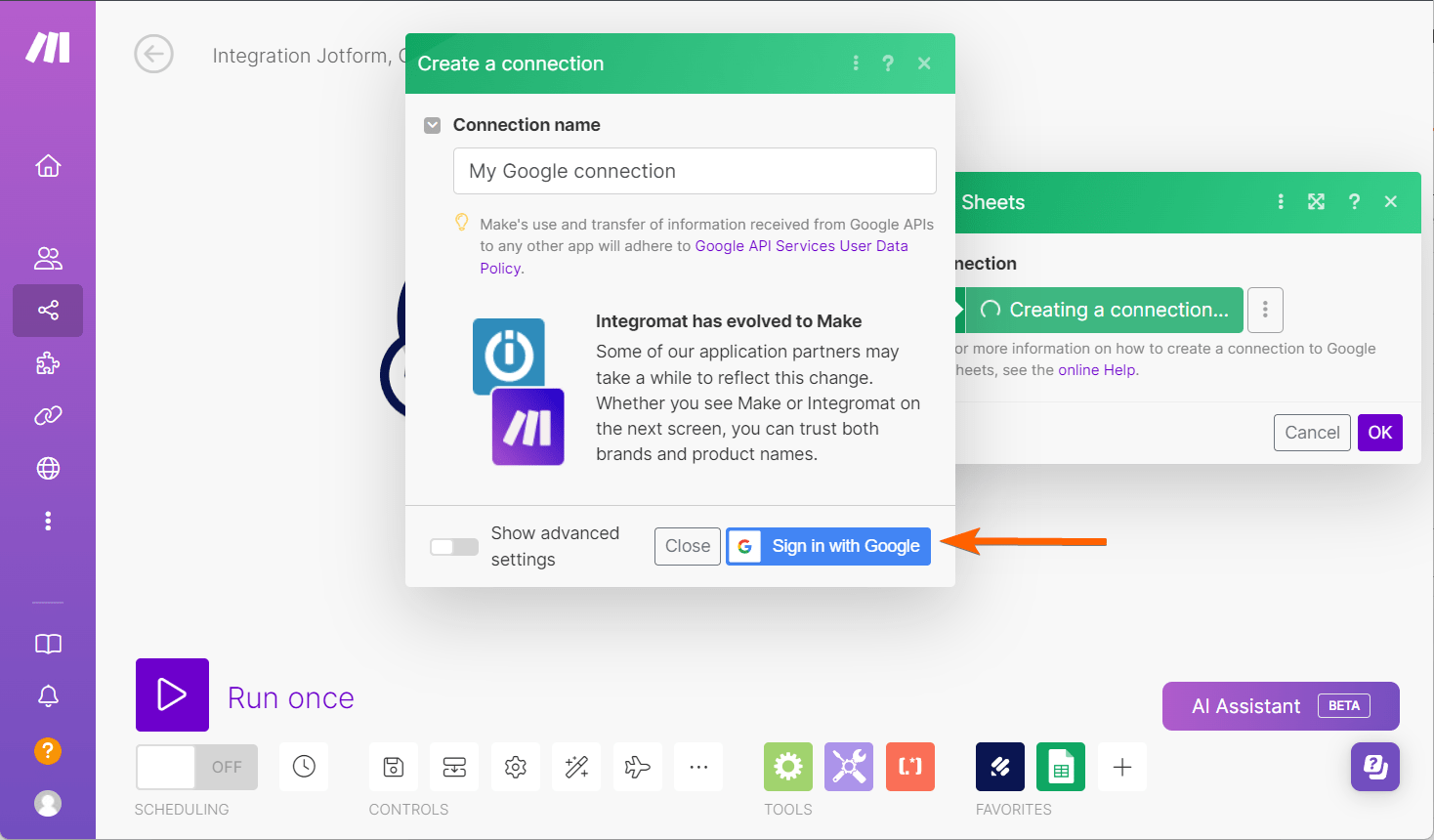Toggle Show advanced settings switch
The width and height of the screenshot is (1434, 840).
pos(454,546)
